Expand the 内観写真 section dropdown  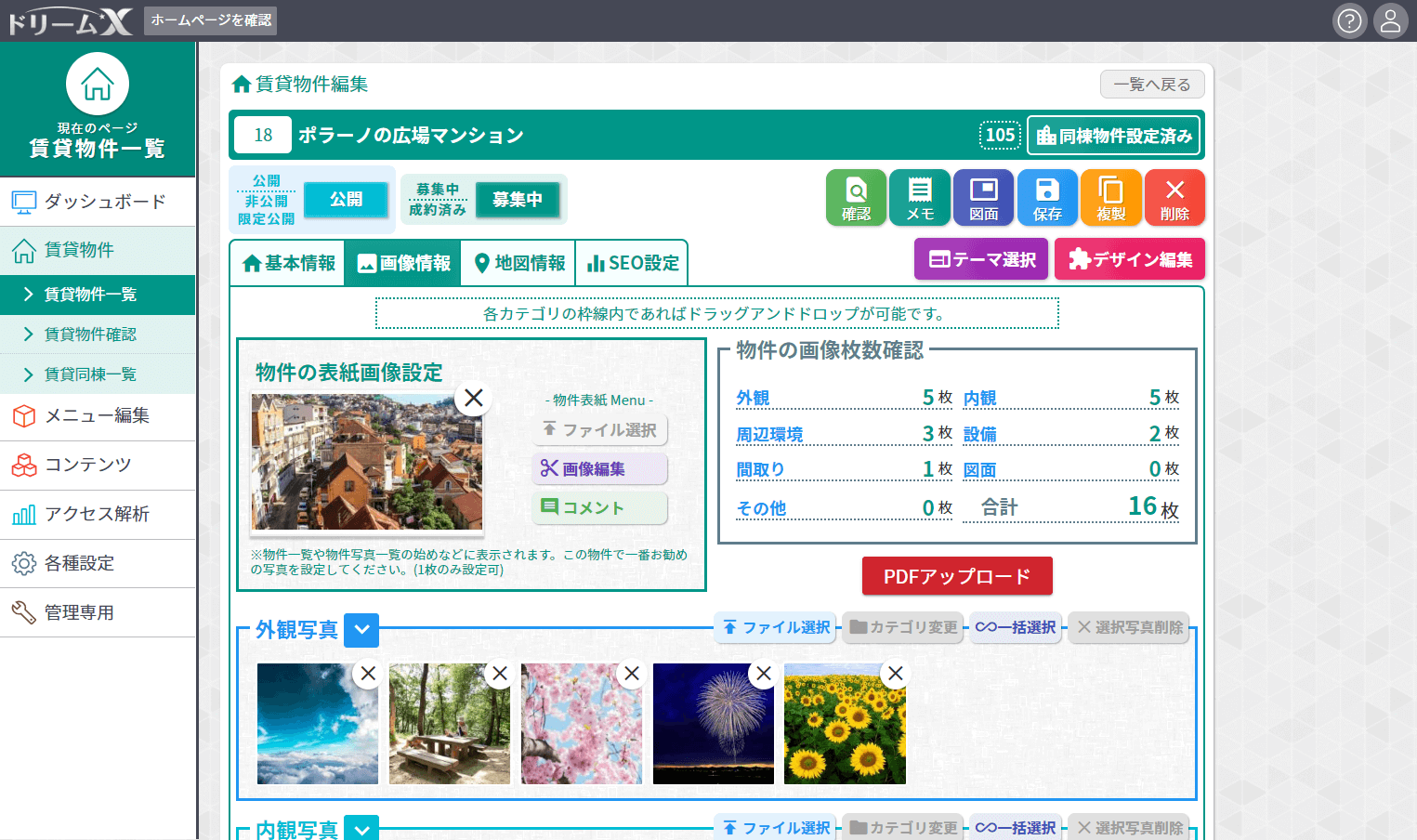(361, 828)
